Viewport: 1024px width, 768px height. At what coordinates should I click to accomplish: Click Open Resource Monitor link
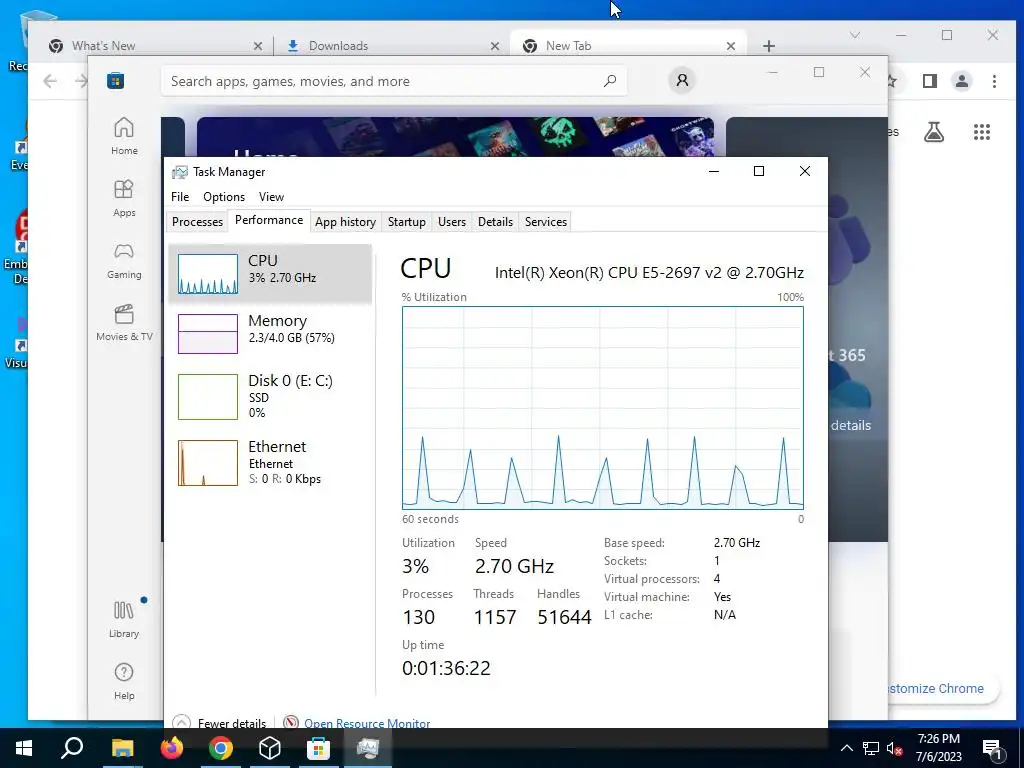[367, 724]
